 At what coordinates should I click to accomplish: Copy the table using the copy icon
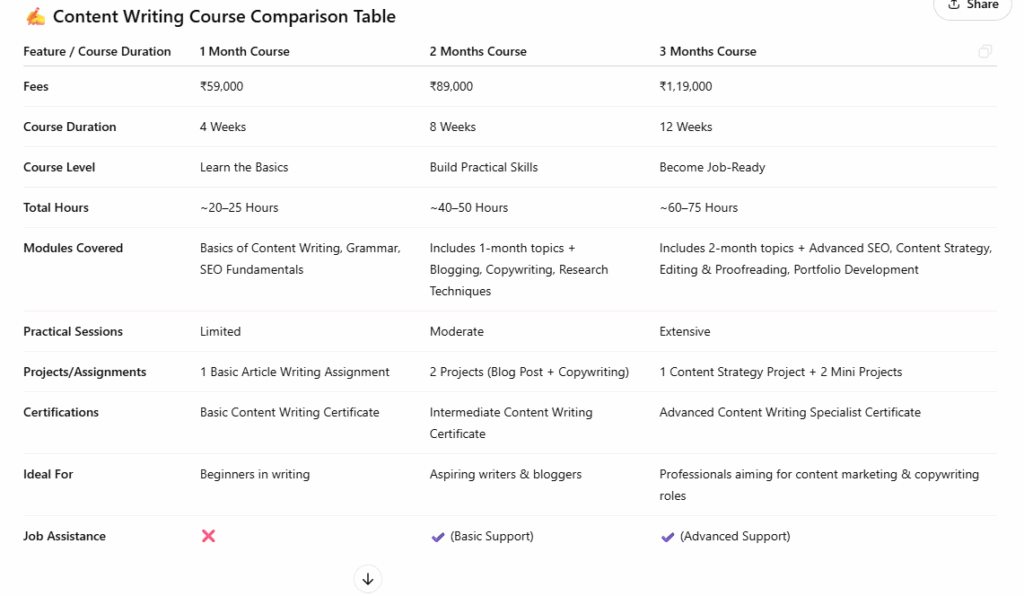click(985, 52)
